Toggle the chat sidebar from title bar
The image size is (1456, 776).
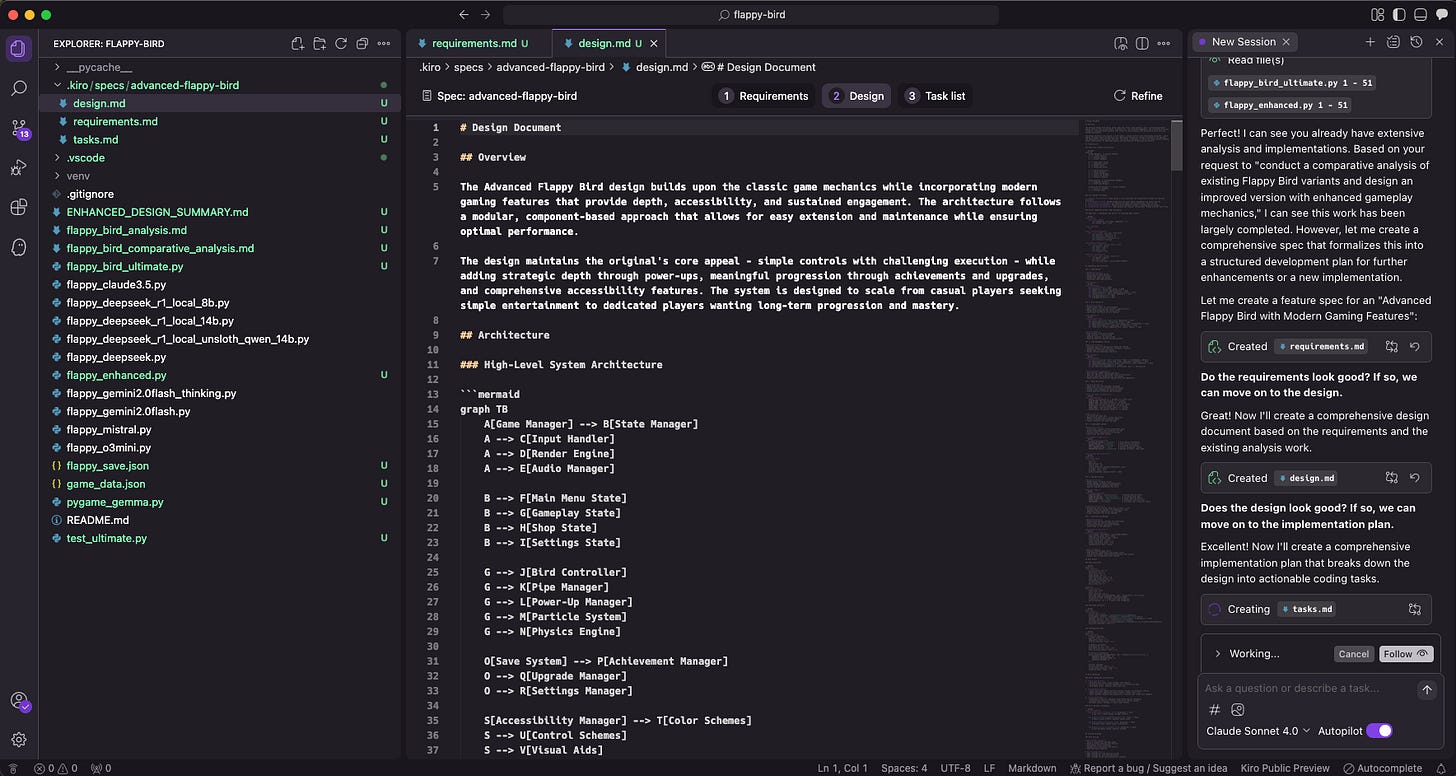coord(1441,15)
